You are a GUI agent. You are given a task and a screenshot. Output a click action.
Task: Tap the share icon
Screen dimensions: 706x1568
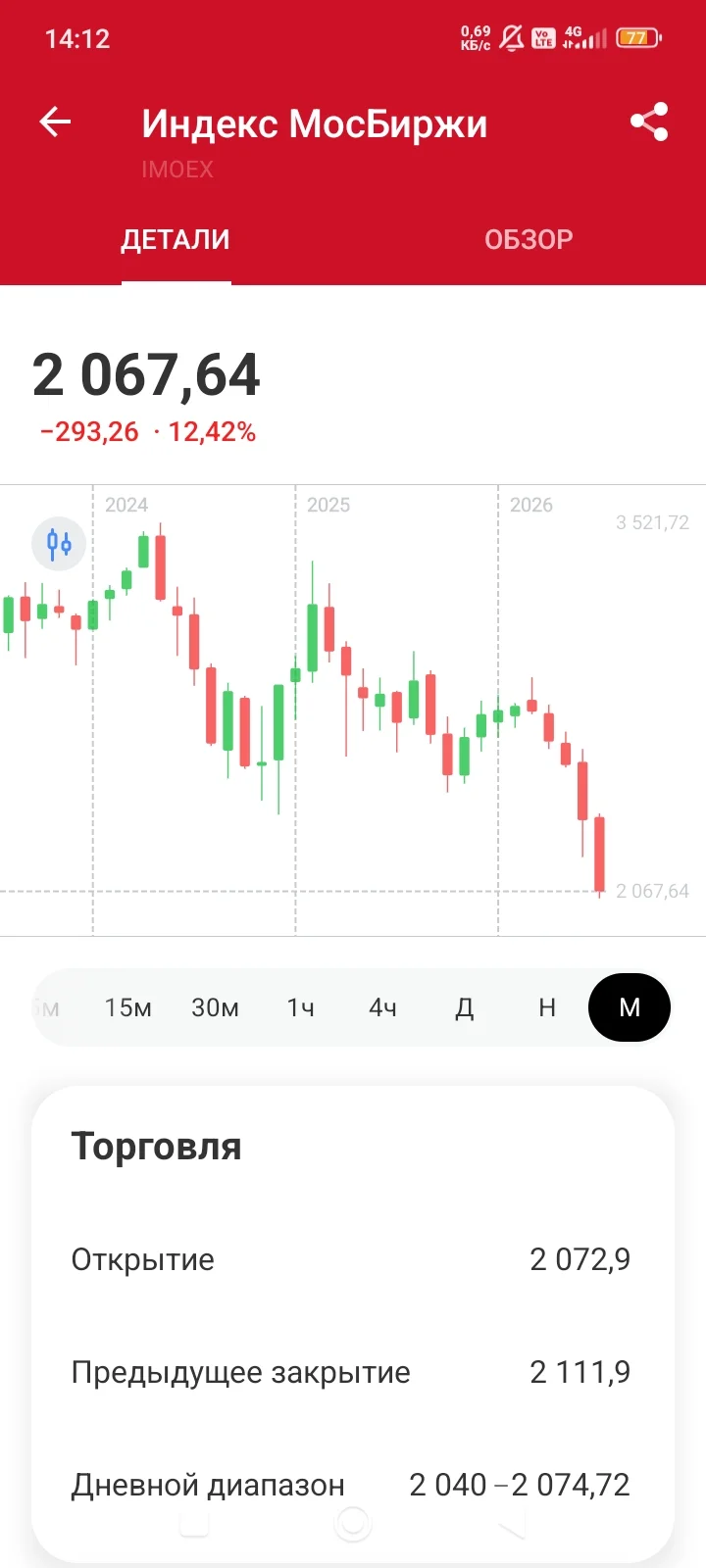coord(649,122)
